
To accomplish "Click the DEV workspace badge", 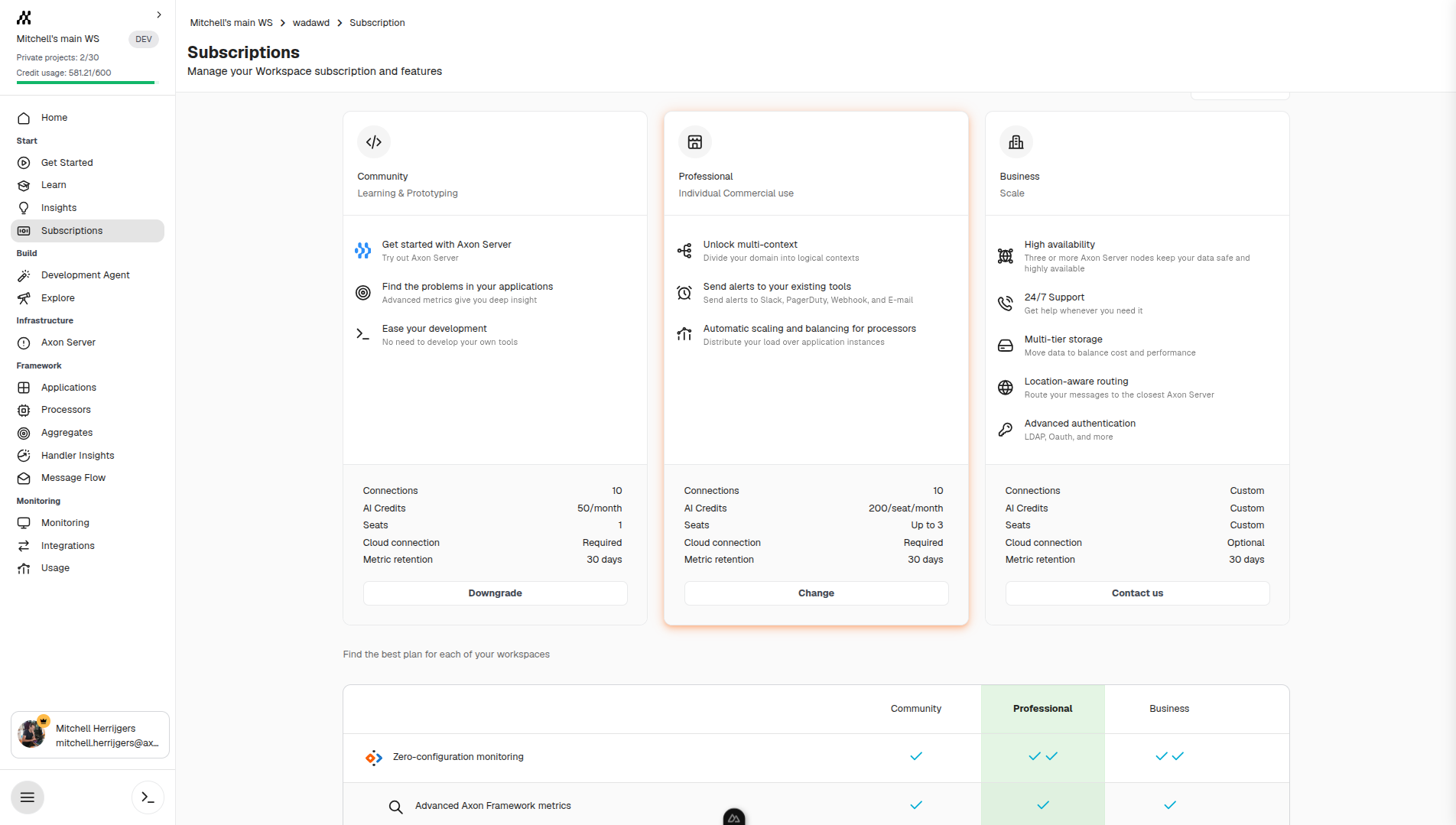I will coord(143,39).
